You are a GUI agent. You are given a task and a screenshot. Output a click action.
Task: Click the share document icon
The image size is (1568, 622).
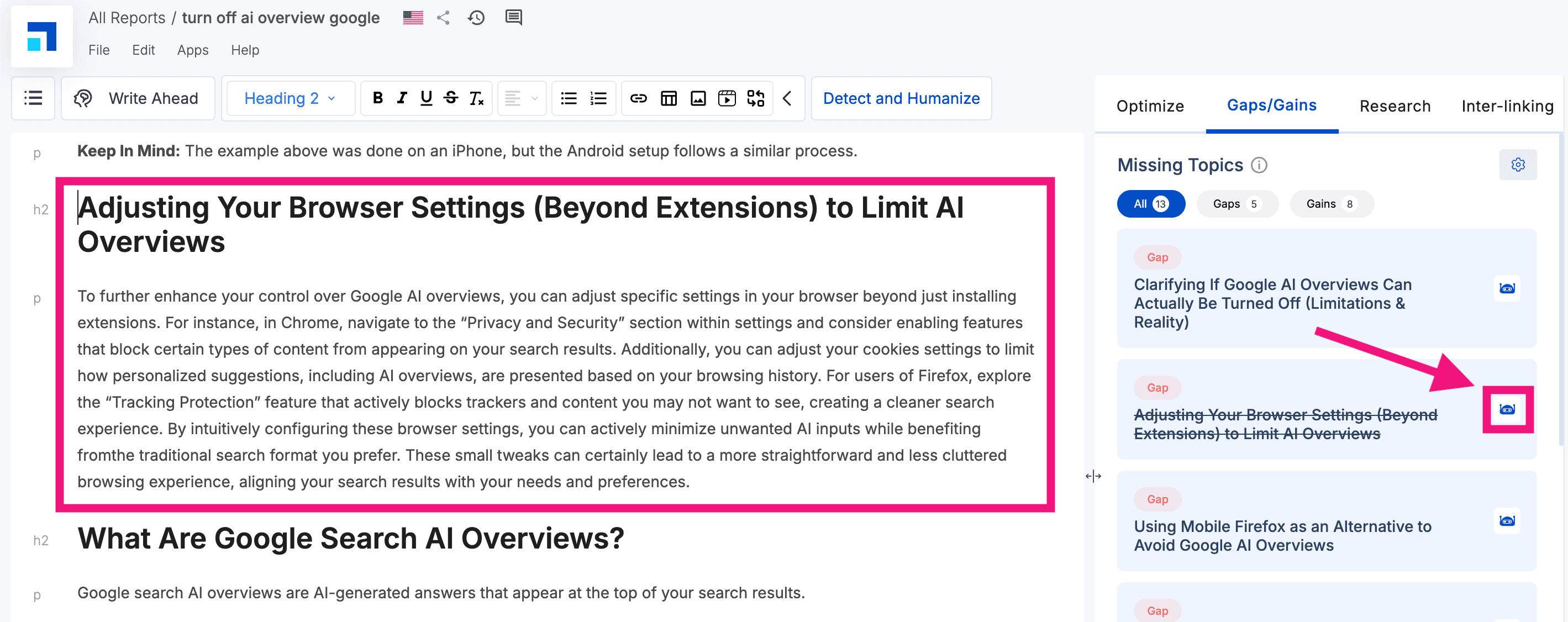(443, 18)
